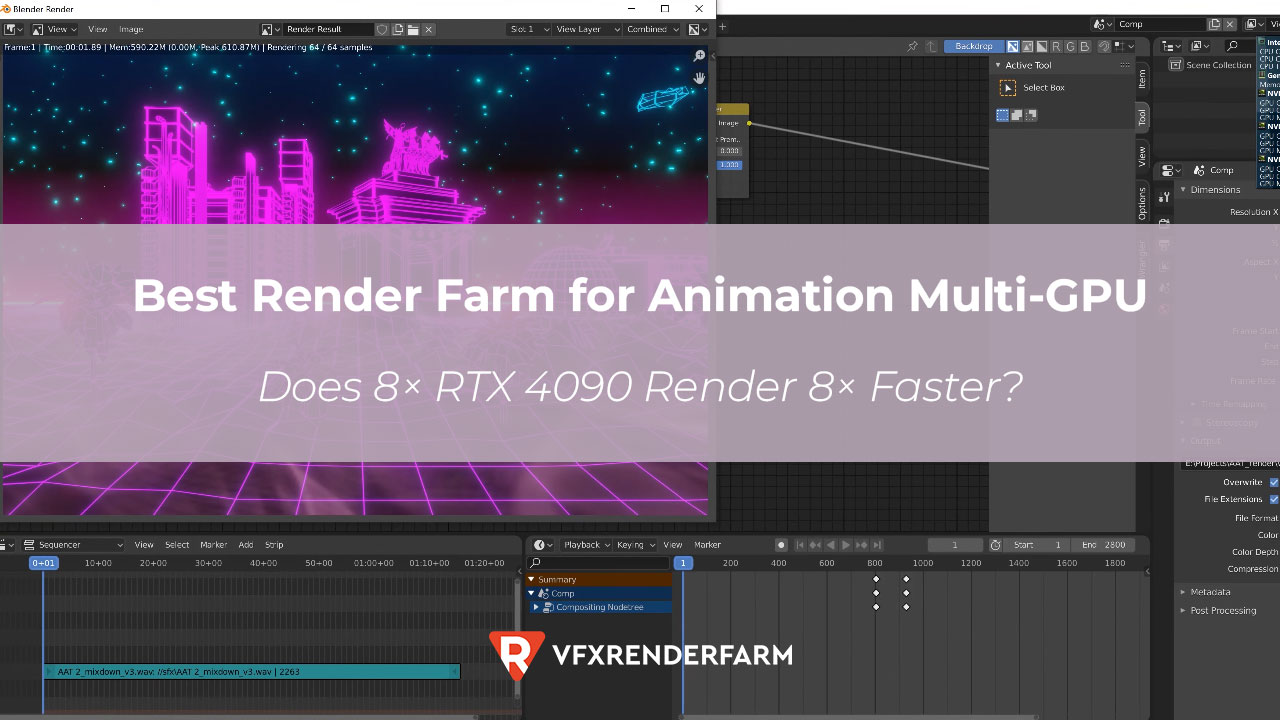The width and height of the screenshot is (1280, 720).
Task: Open the Keying popover in timeline
Action: click(635, 545)
